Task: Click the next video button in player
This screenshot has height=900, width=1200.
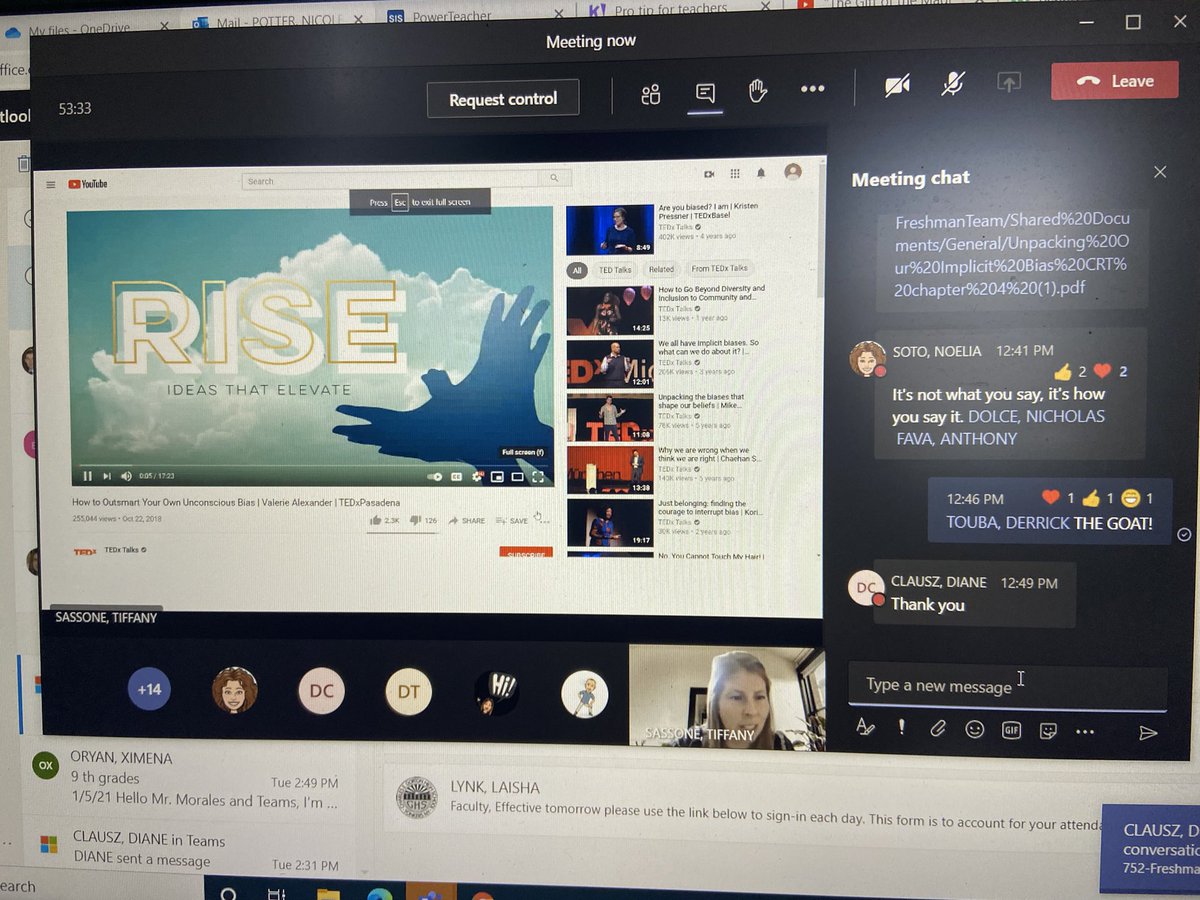Action: [107, 475]
